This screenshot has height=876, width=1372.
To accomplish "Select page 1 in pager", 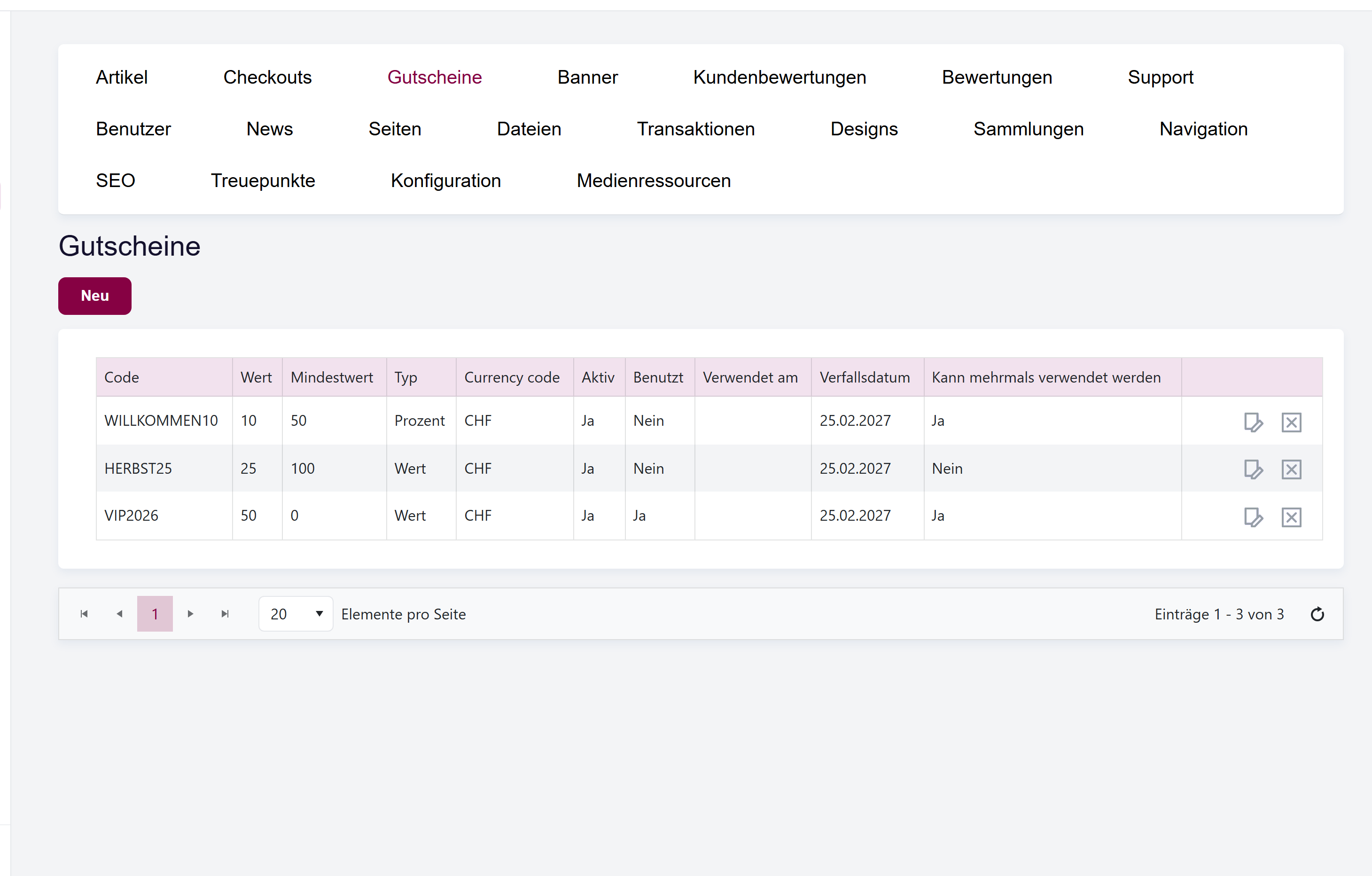I will (x=155, y=614).
